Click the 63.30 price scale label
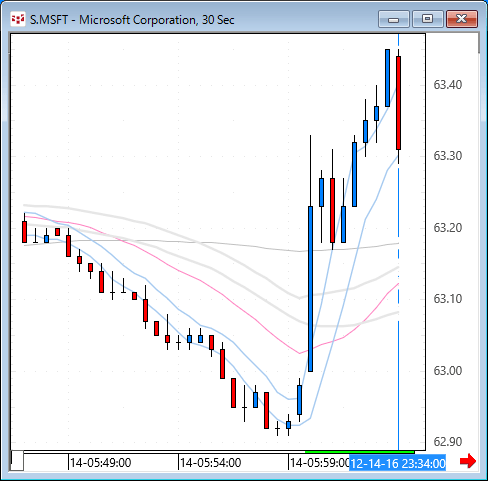Viewport: 488px width, 481px height. pos(448,156)
